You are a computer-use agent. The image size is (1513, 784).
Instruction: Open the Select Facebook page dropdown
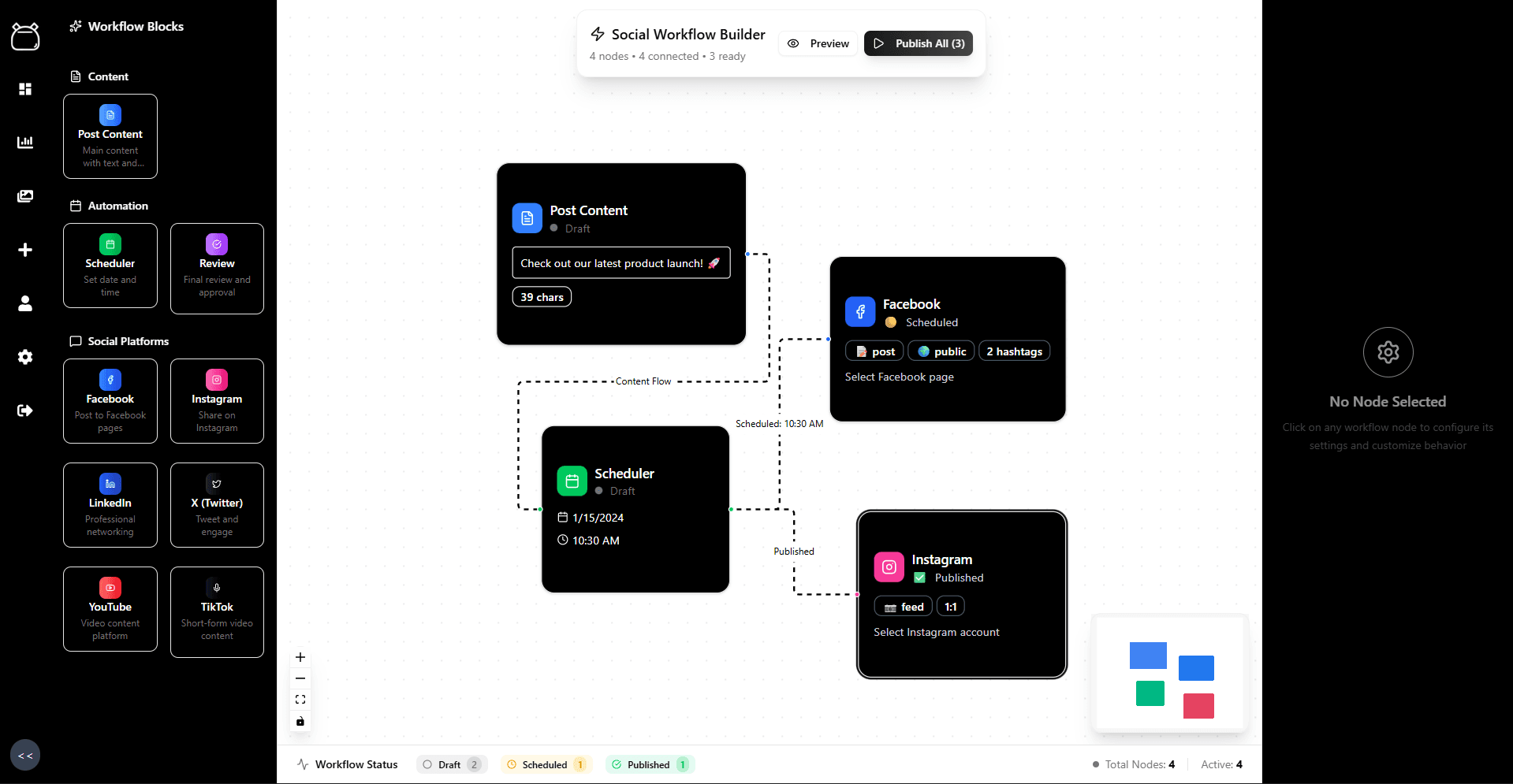(x=899, y=377)
